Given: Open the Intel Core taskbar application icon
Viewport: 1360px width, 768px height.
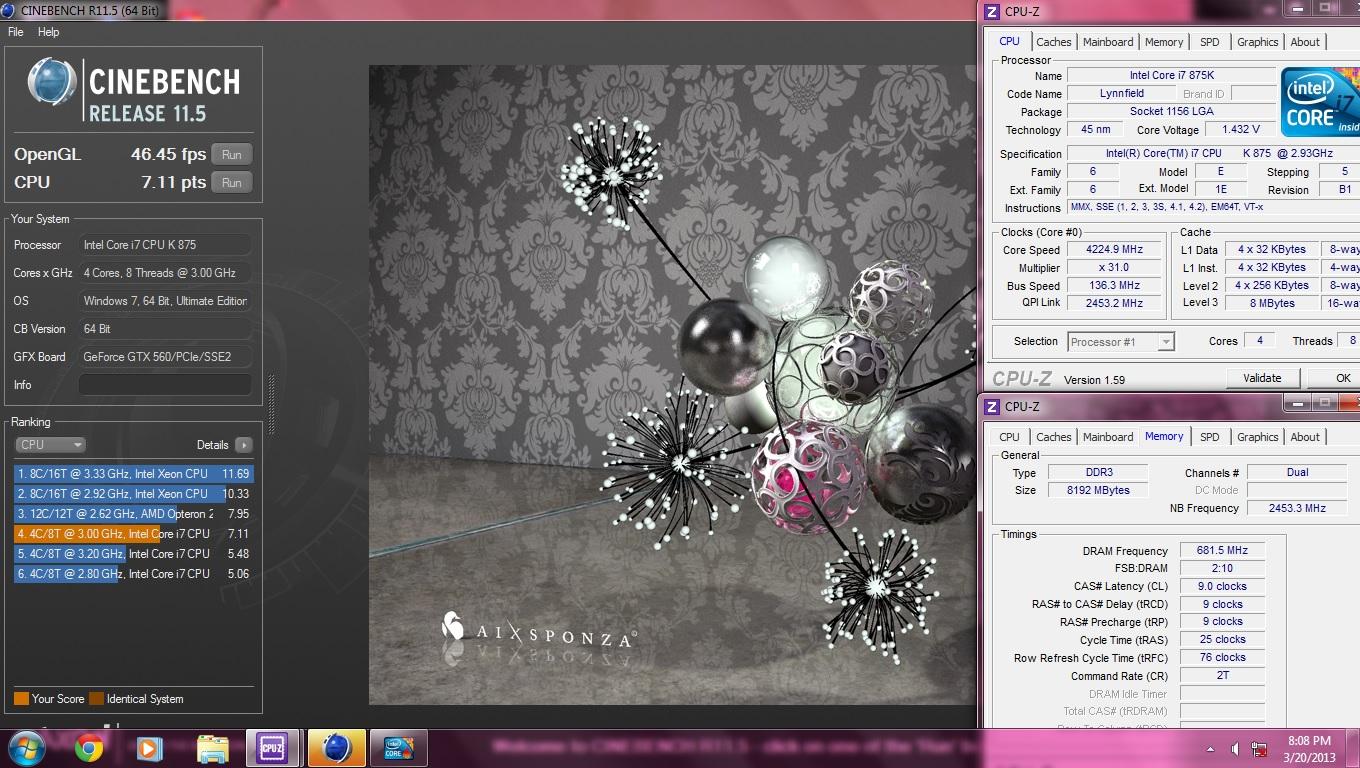Looking at the screenshot, I should [x=399, y=748].
